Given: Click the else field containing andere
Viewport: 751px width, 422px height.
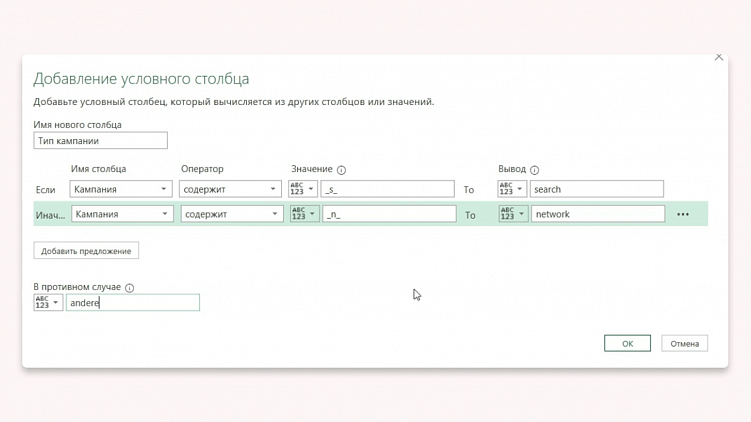Looking at the screenshot, I should pos(133,302).
